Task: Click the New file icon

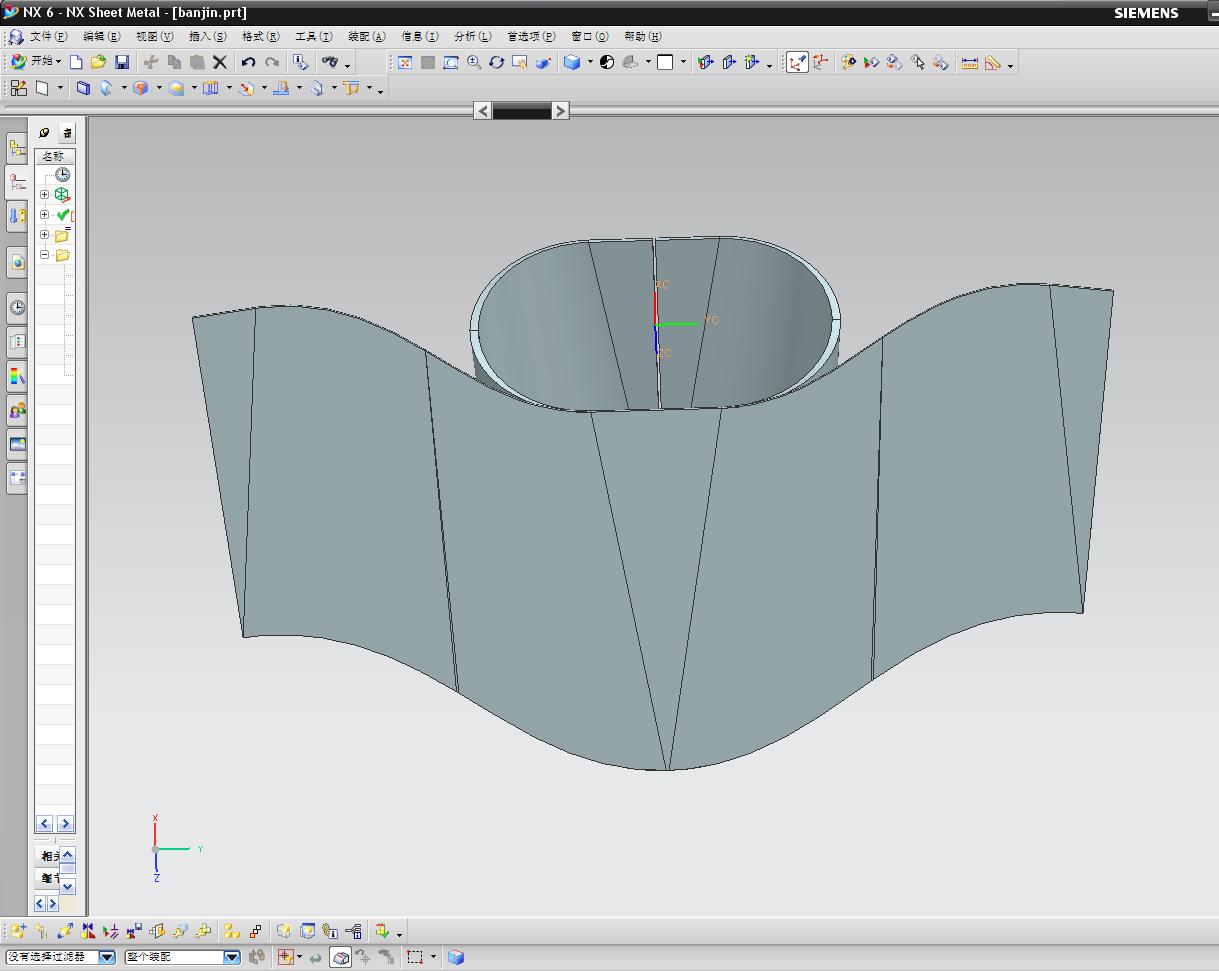Action: 75,62
